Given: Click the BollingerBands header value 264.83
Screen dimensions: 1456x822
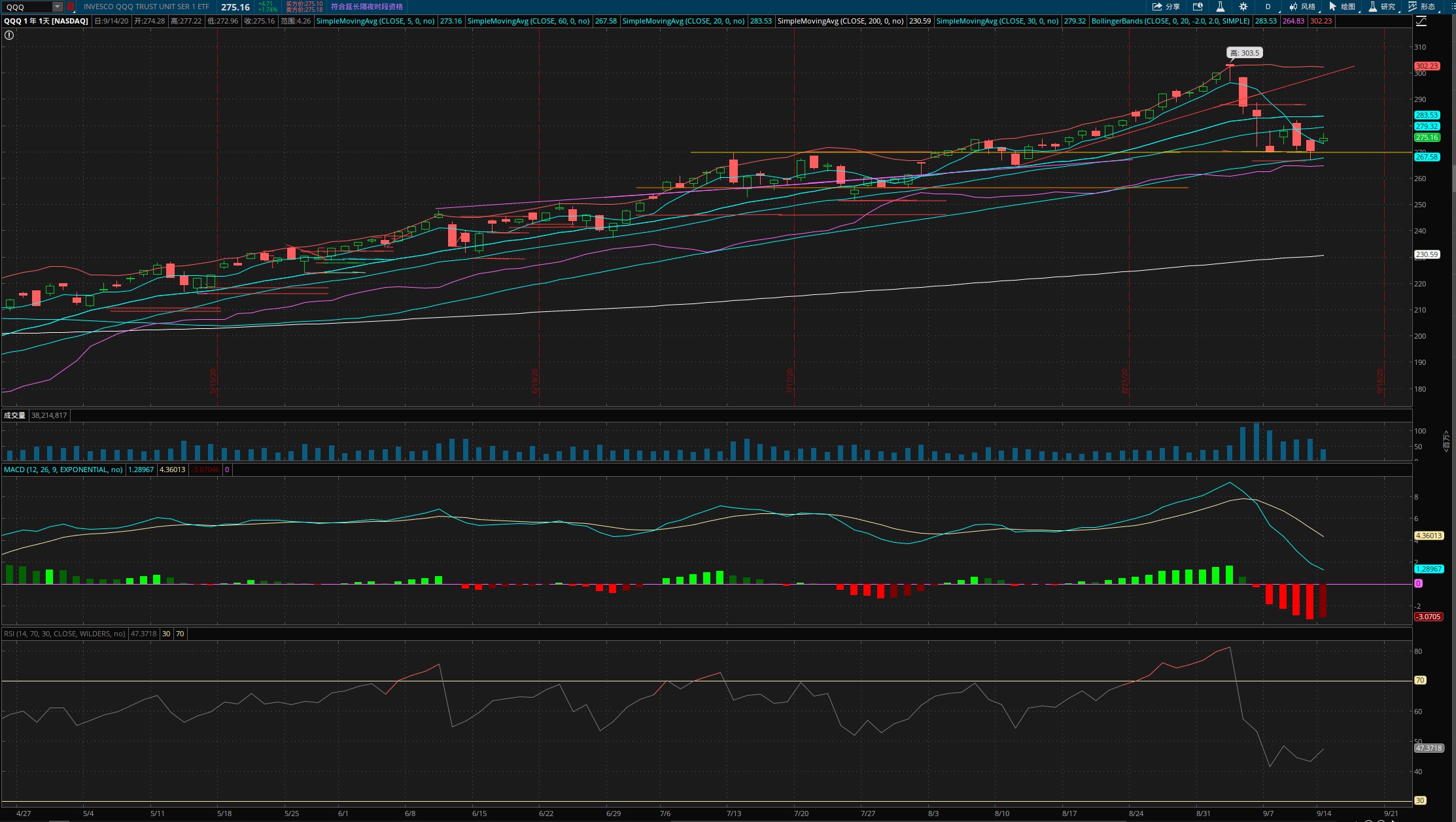Looking at the screenshot, I should [x=1293, y=21].
